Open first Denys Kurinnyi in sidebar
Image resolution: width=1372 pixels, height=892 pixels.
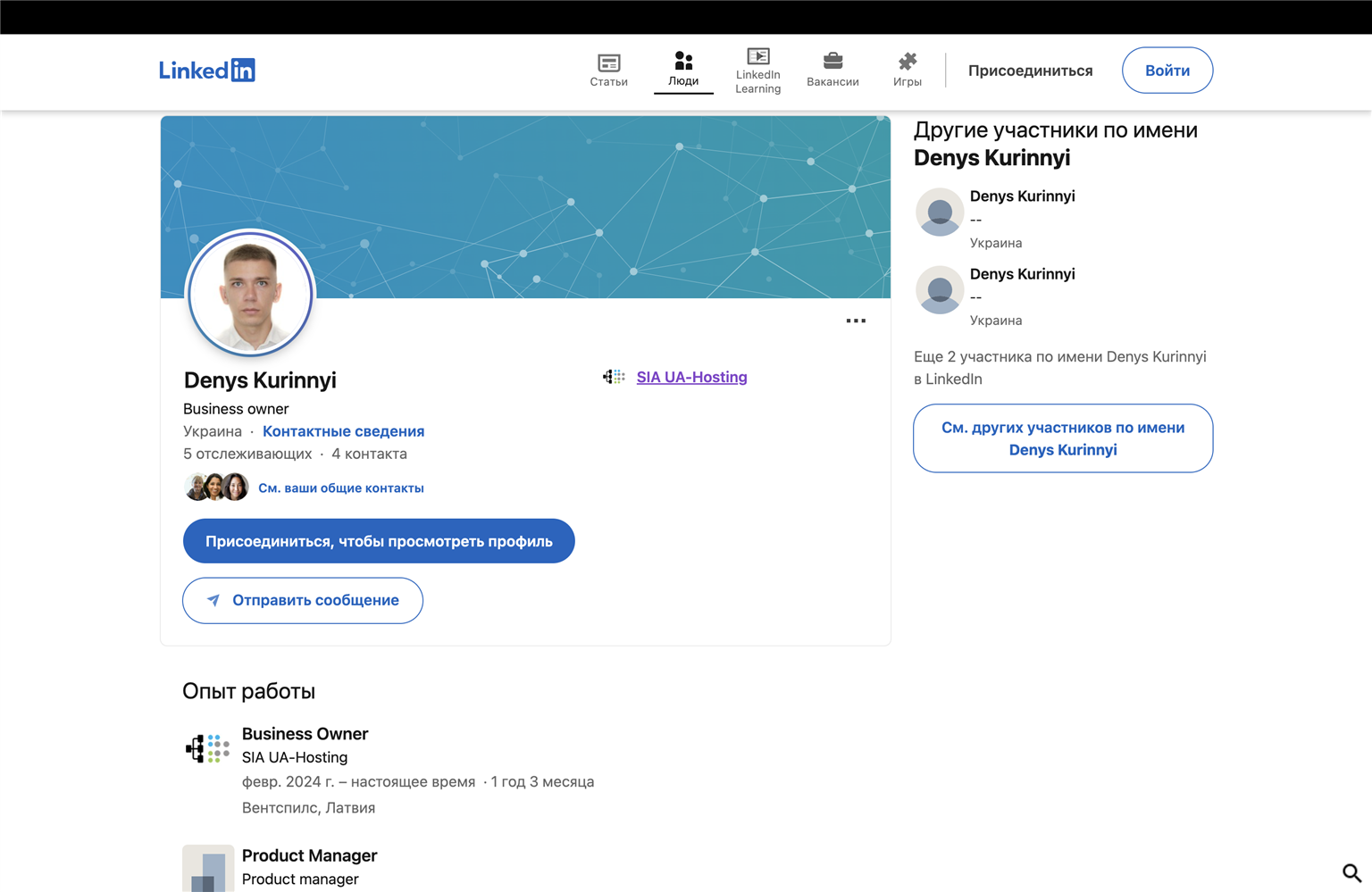point(1022,196)
